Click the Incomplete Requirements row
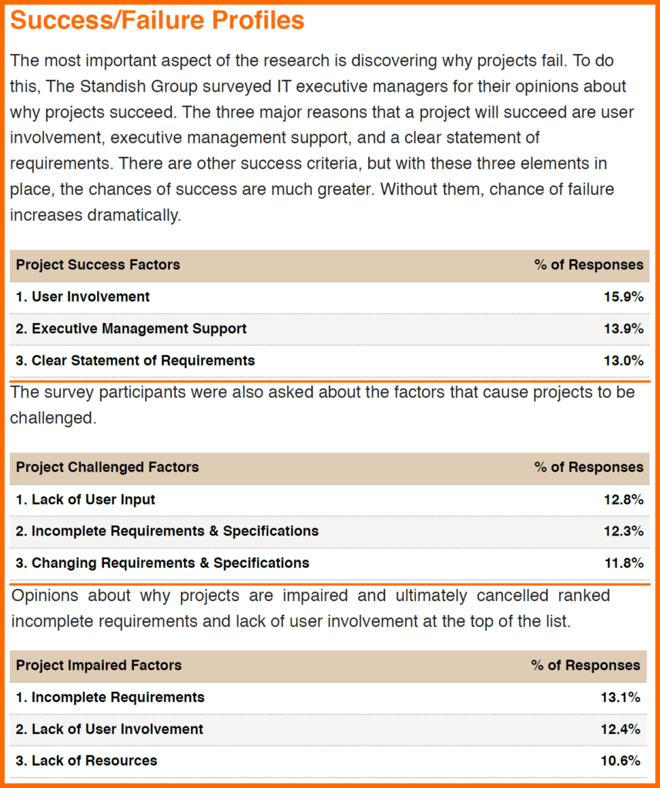Screen dimensions: 660x788 328,698
